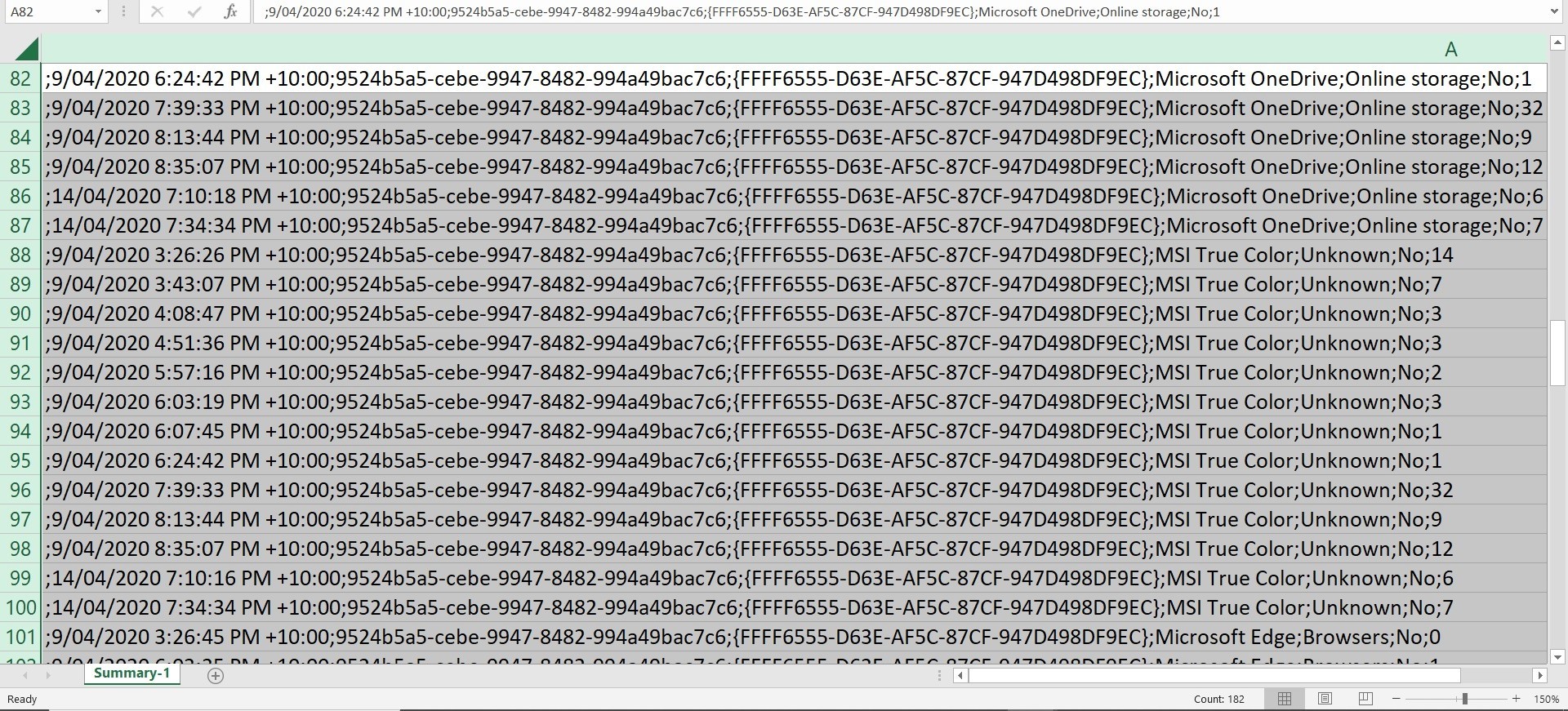Switch to Normal view
This screenshot has height=711, width=1568.
1285,699
